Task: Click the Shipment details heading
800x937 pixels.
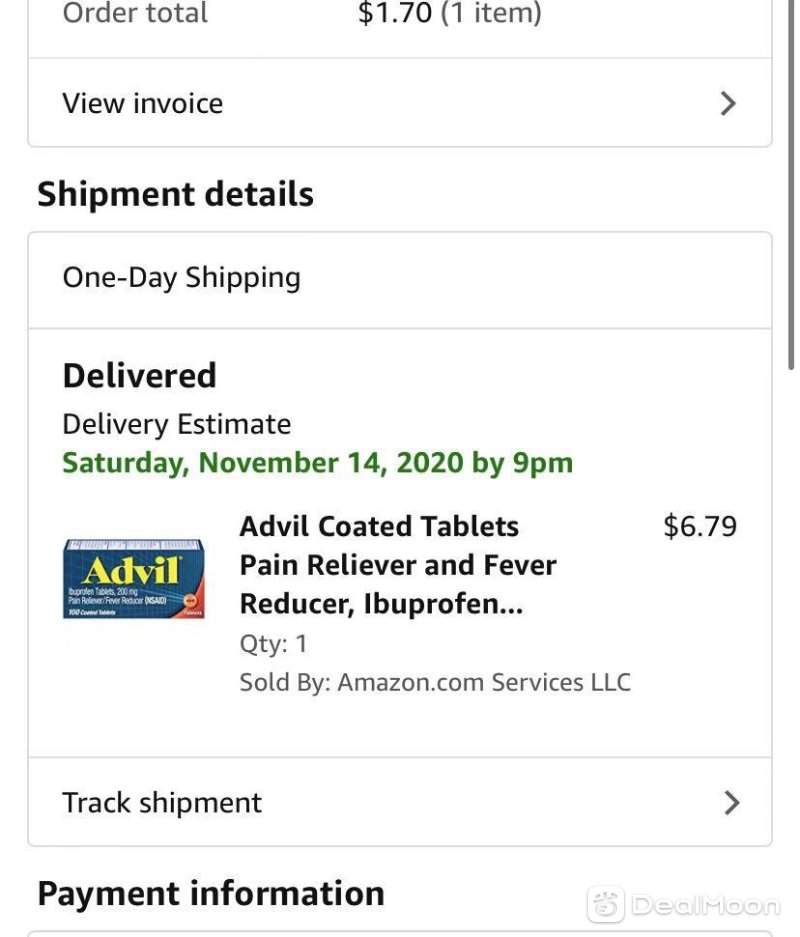Action: (175, 194)
